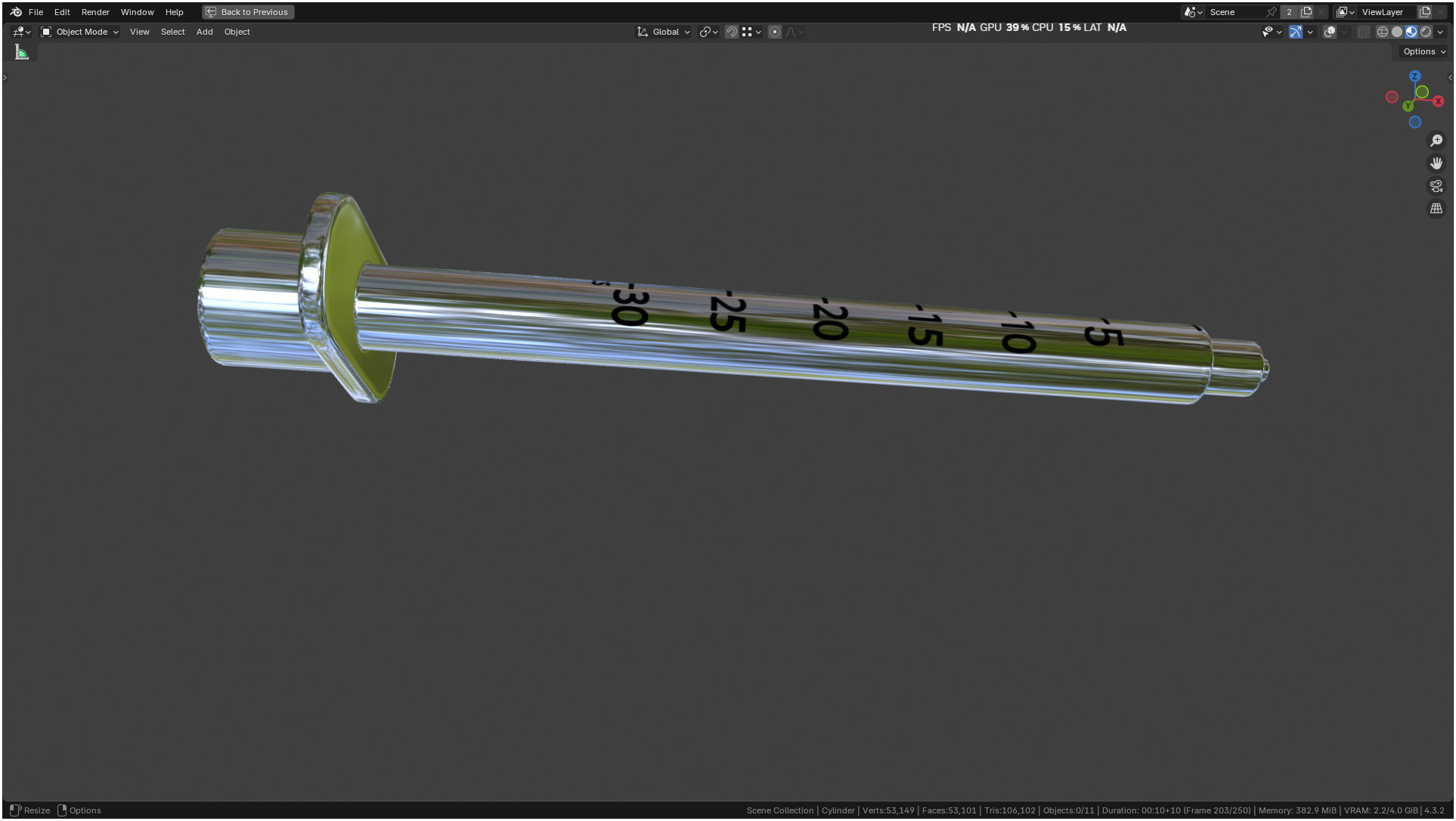Open the Options dropdown
The image size is (1456, 821).
coord(1423,51)
